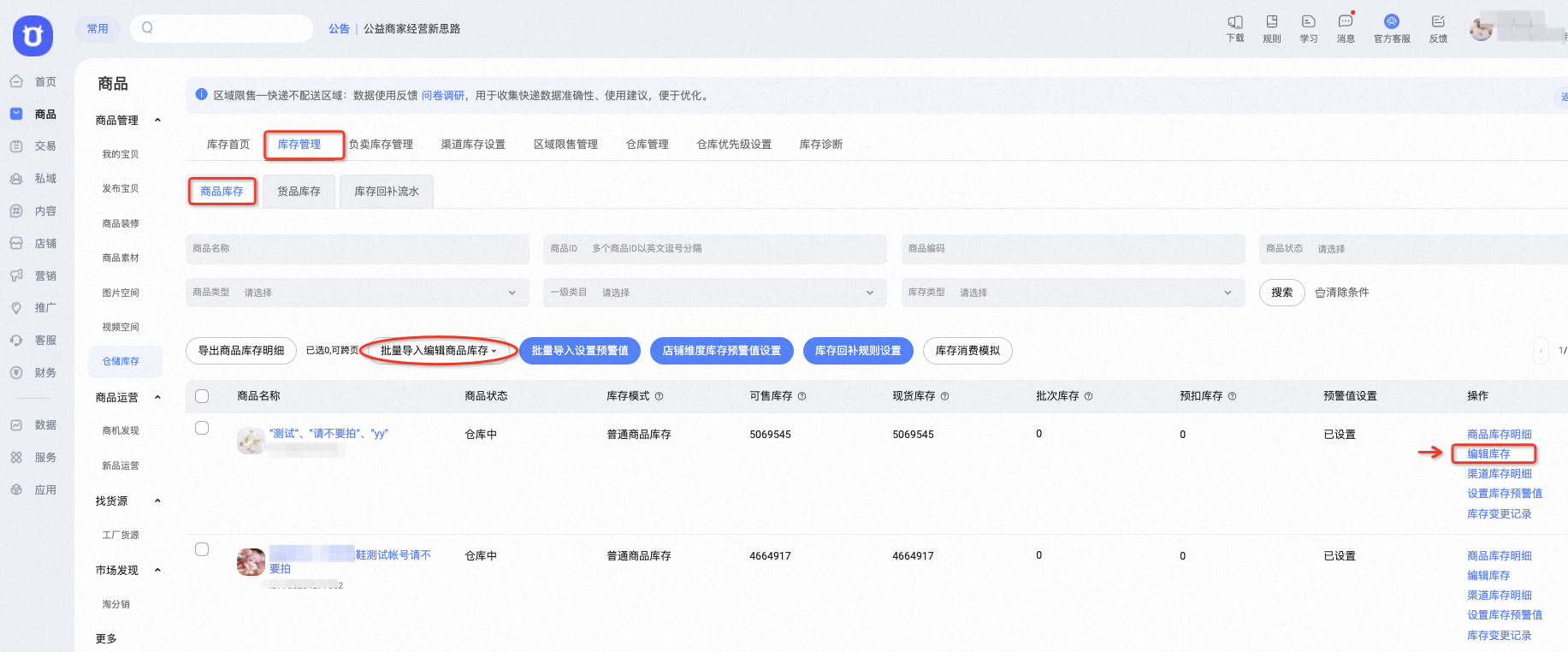1568x652 pixels.
Task: Click 库存回补规则设置 button
Action: tap(858, 351)
